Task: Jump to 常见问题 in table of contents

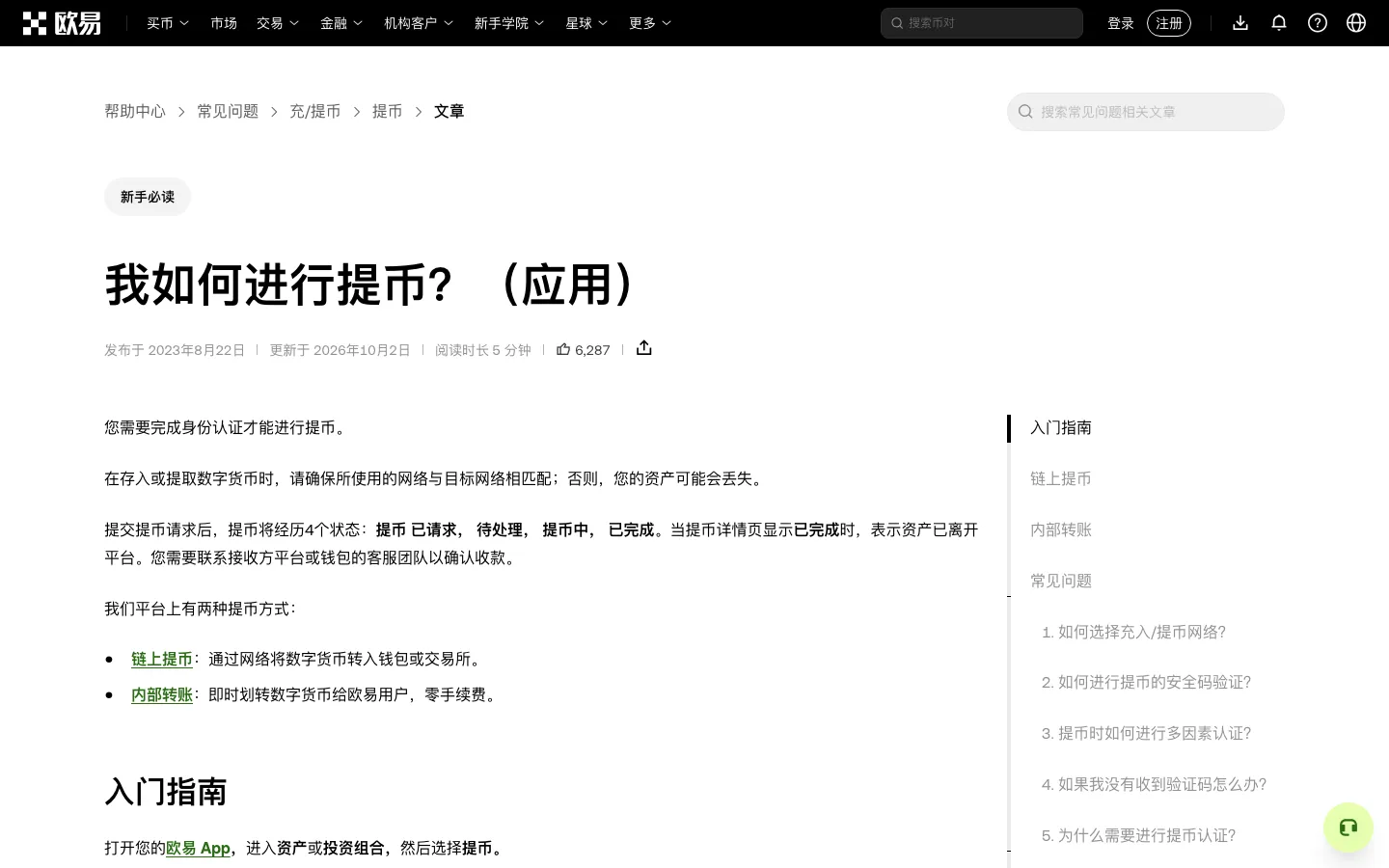Action: [x=1061, y=582]
